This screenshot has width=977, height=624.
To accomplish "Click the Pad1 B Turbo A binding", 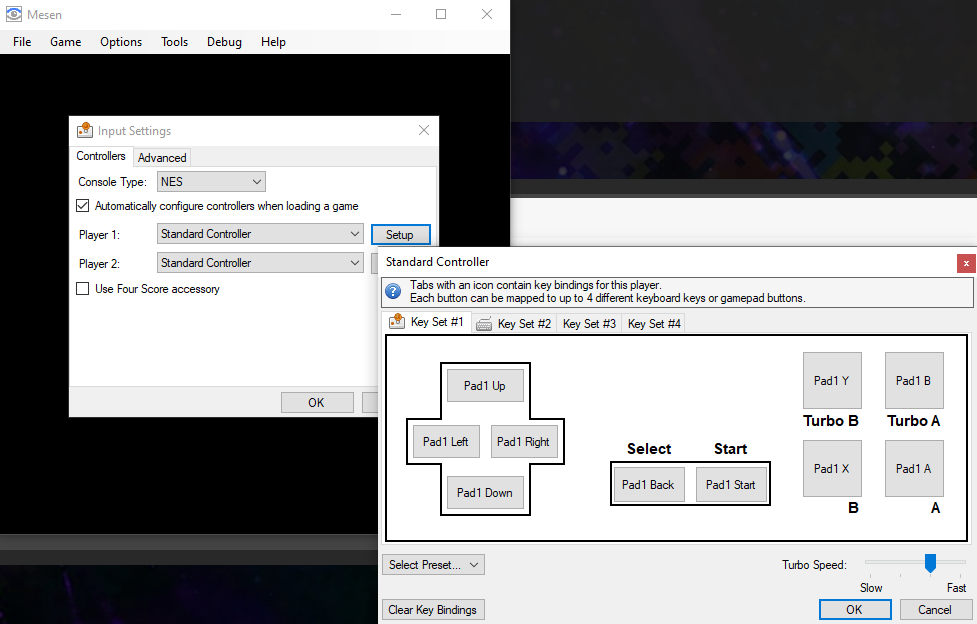I will [914, 380].
